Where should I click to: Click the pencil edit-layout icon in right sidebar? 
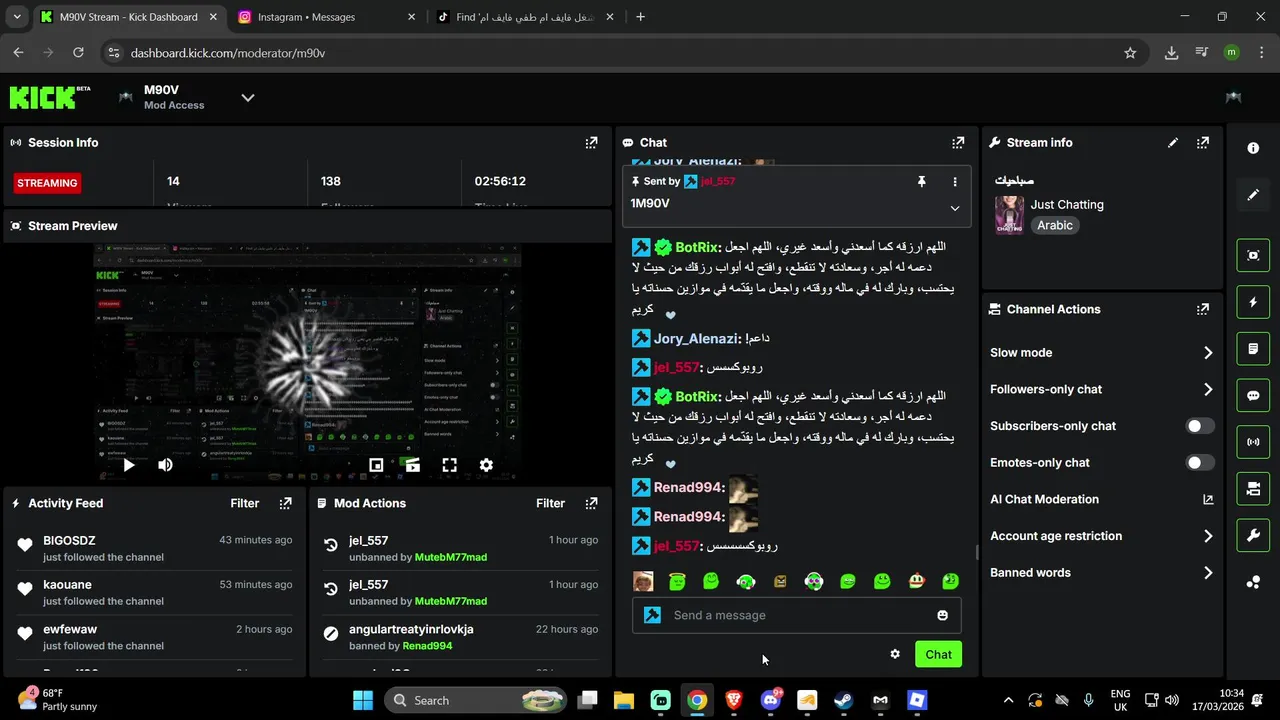(x=1253, y=195)
